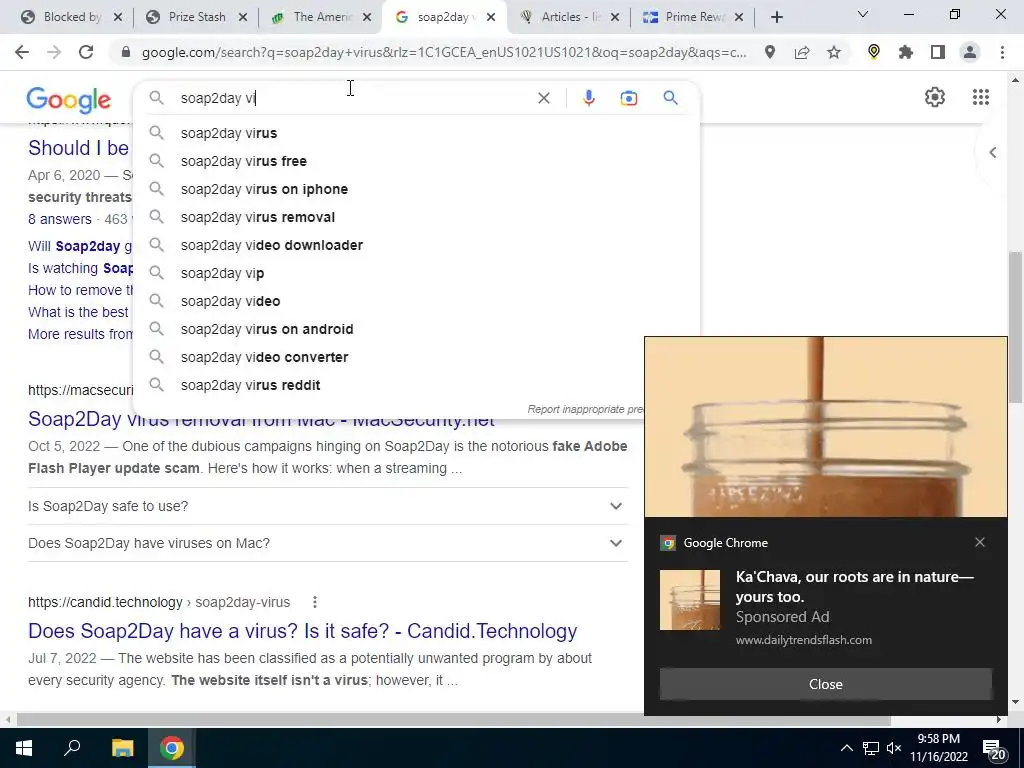Open 'Does Soap2Day have a virus?' result
Screen dimensions: 1024x768
(302, 631)
